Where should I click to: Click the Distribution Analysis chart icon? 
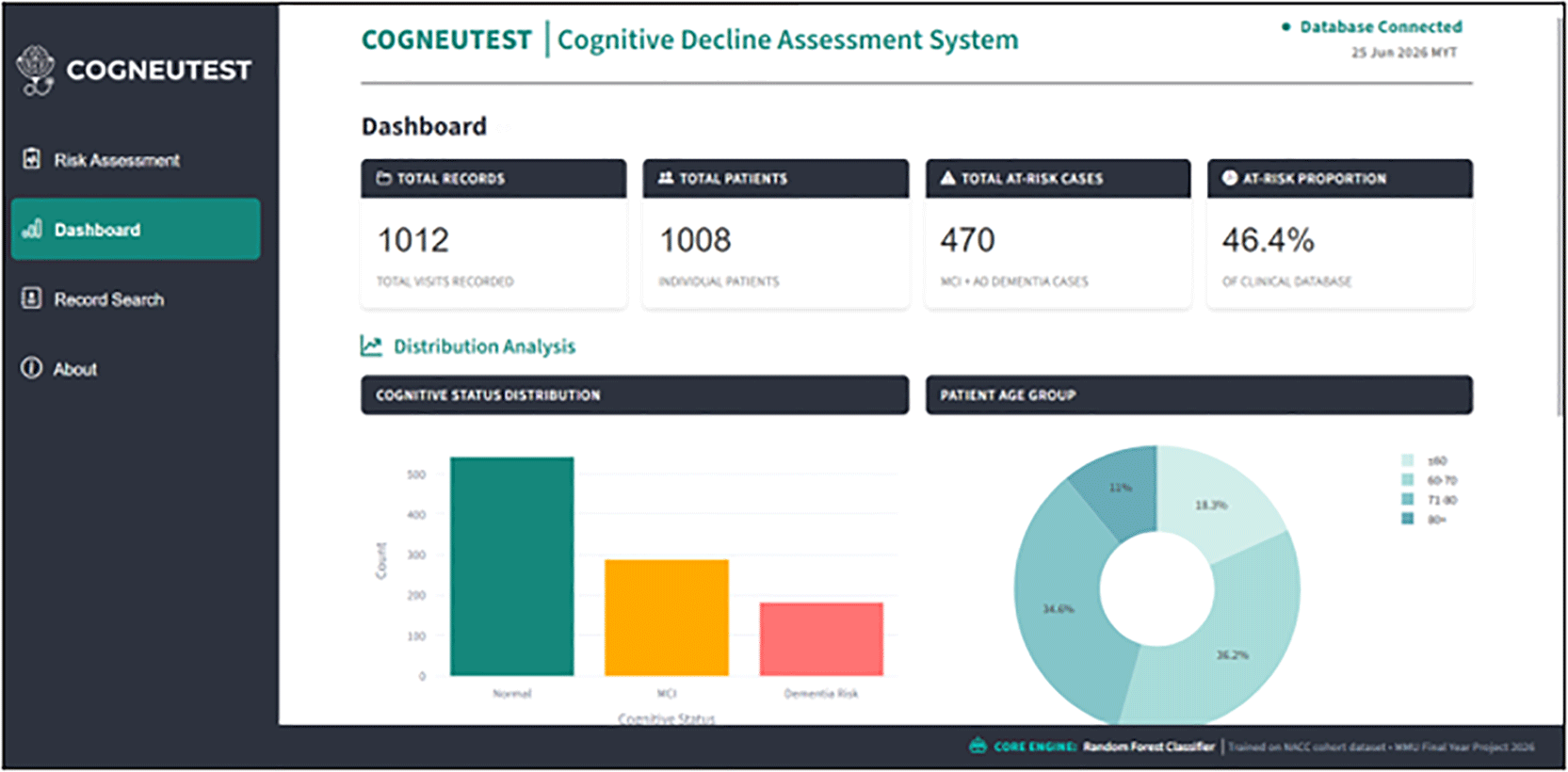pos(371,346)
